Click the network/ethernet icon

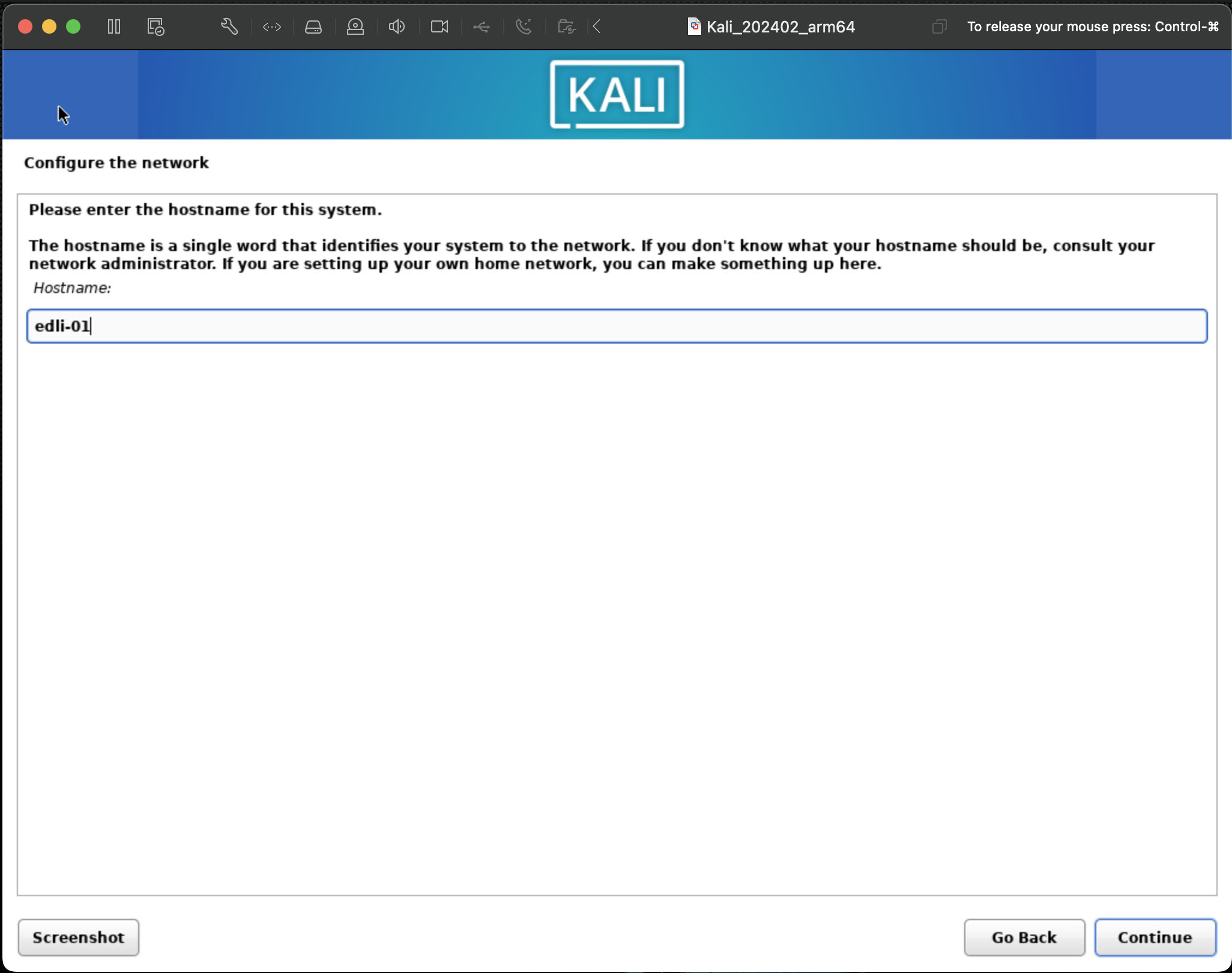pos(271,27)
